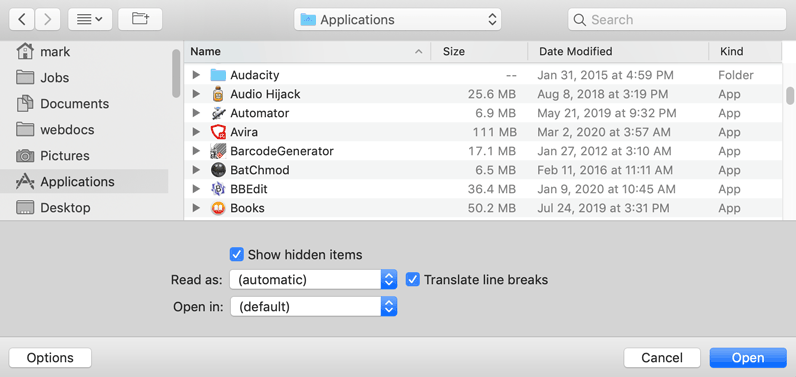Viewport: 796px width, 377px height.
Task: Sort by the Name column header
Action: click(x=307, y=51)
